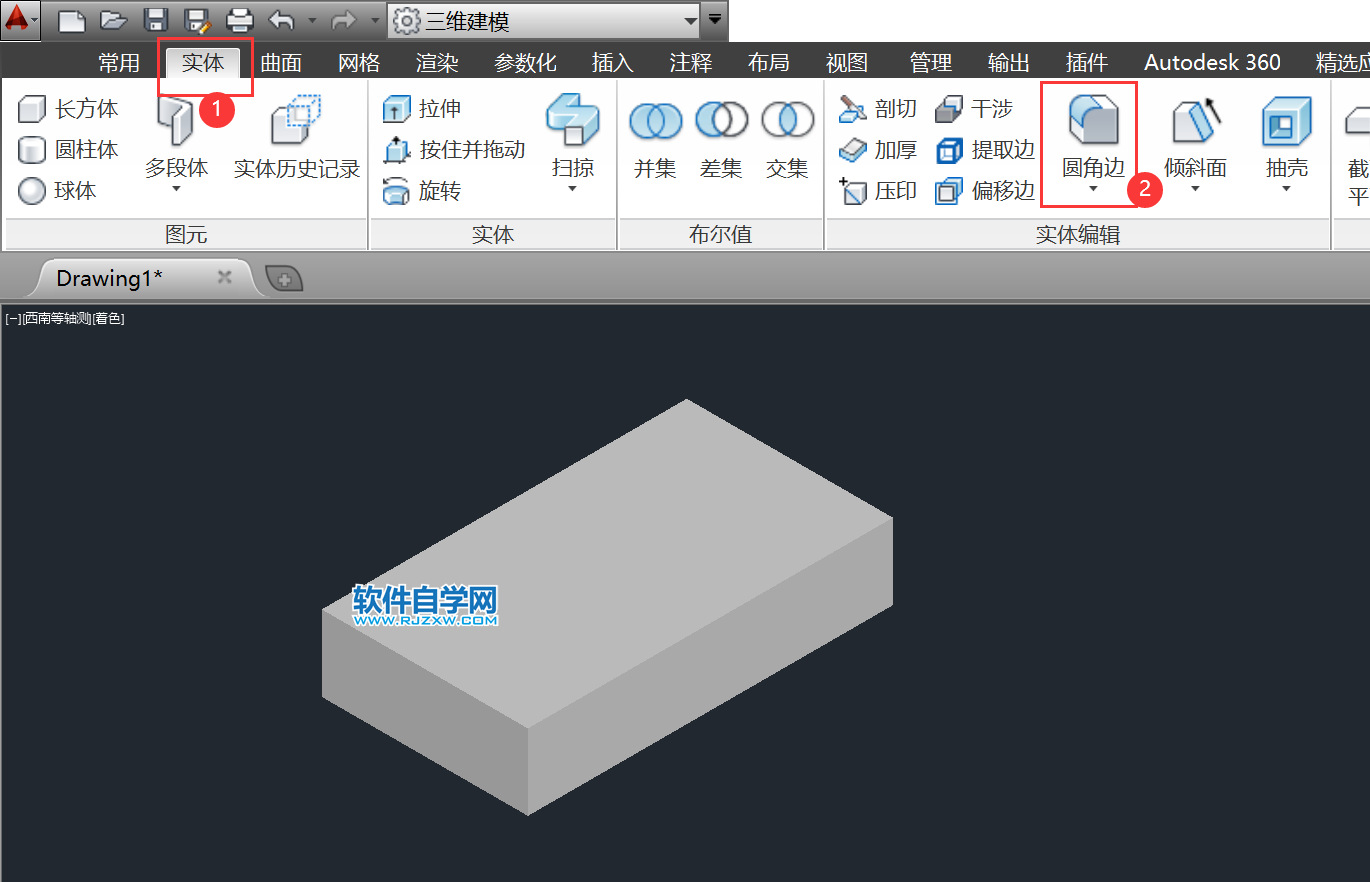Image resolution: width=1370 pixels, height=882 pixels.
Task: Expand the 扫掠 dropdown arrow
Action: [x=572, y=189]
